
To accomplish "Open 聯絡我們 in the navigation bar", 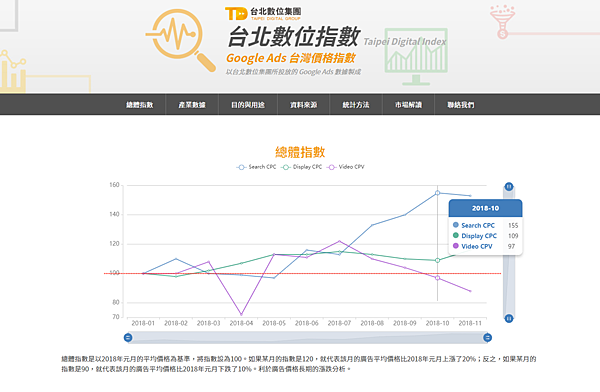I will pos(461,105).
